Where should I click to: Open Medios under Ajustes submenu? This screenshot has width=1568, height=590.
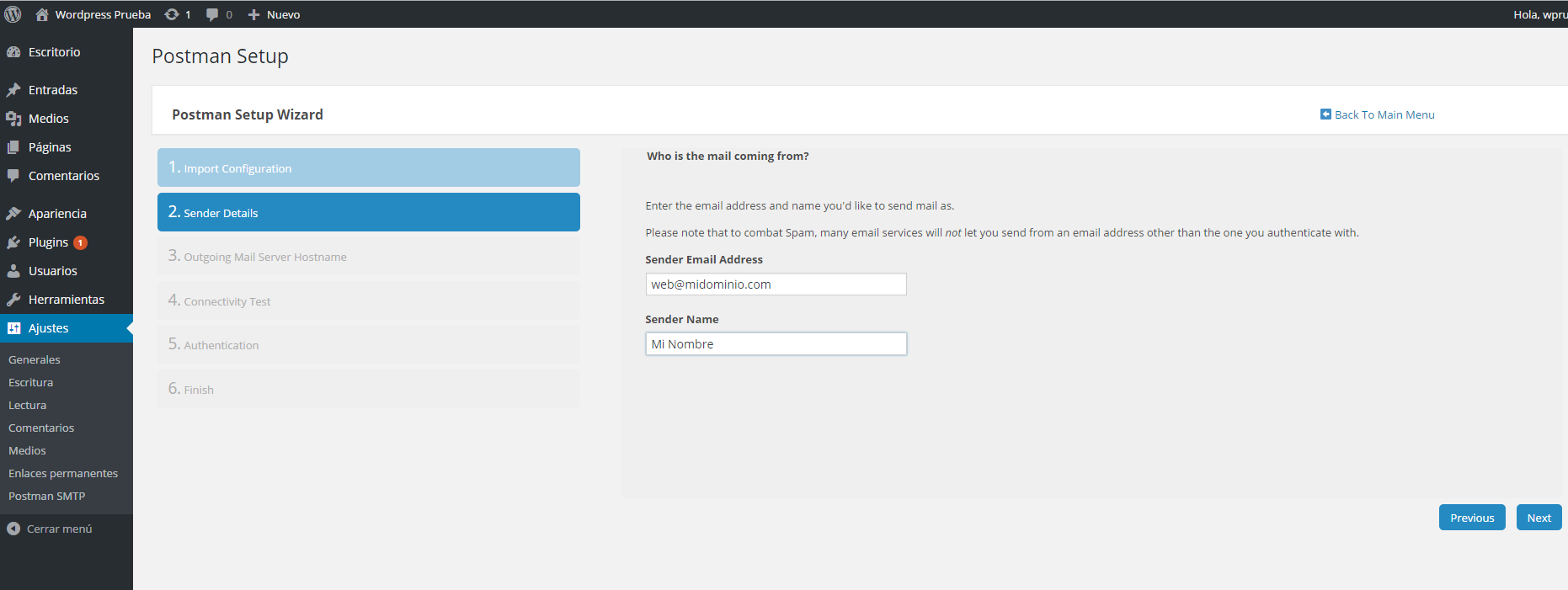(27, 450)
